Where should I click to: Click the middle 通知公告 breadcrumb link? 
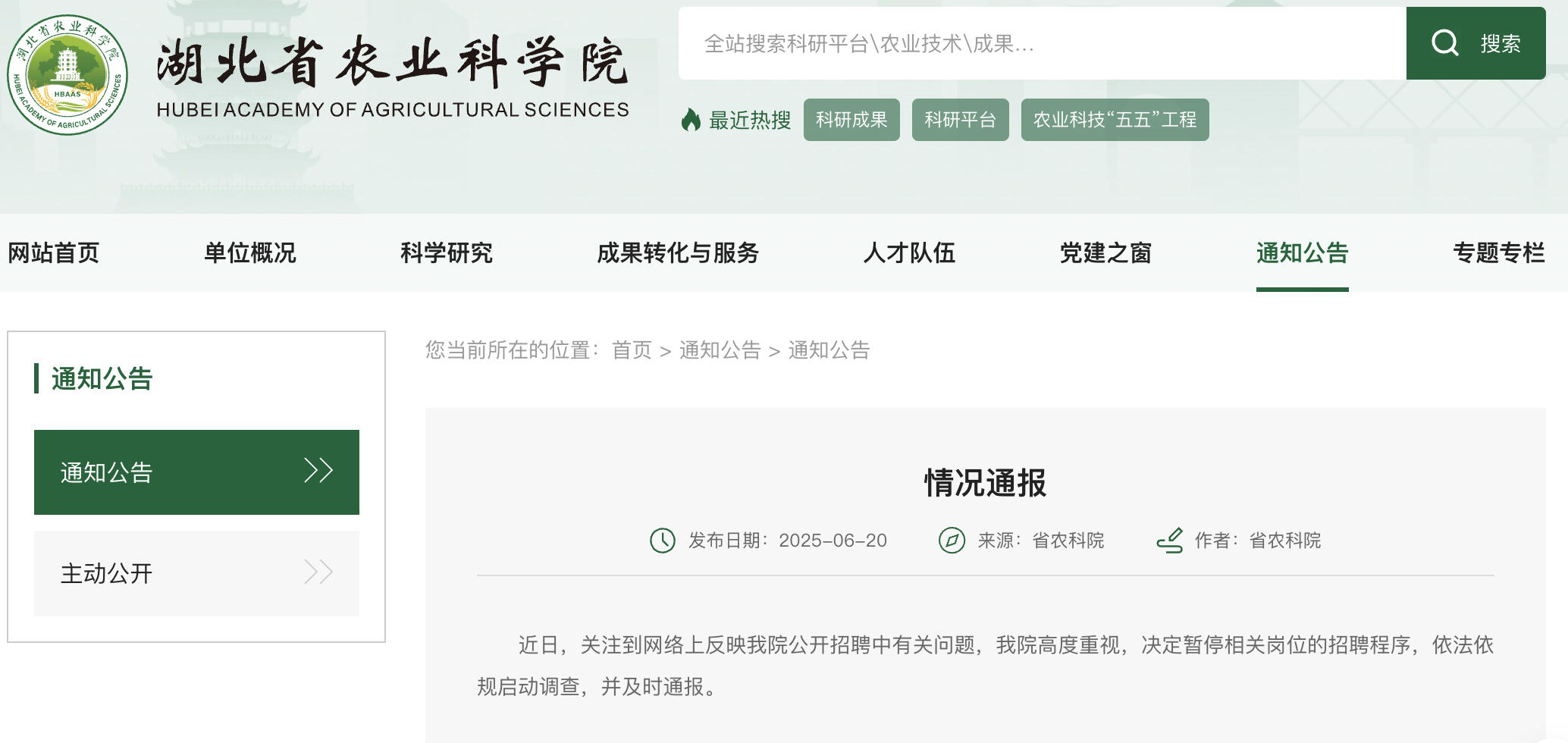pyautogui.click(x=720, y=350)
